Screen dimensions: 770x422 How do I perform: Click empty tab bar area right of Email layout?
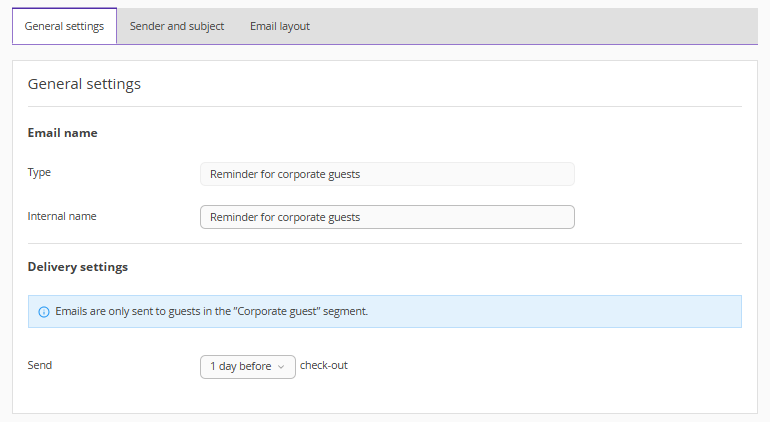coord(540,26)
